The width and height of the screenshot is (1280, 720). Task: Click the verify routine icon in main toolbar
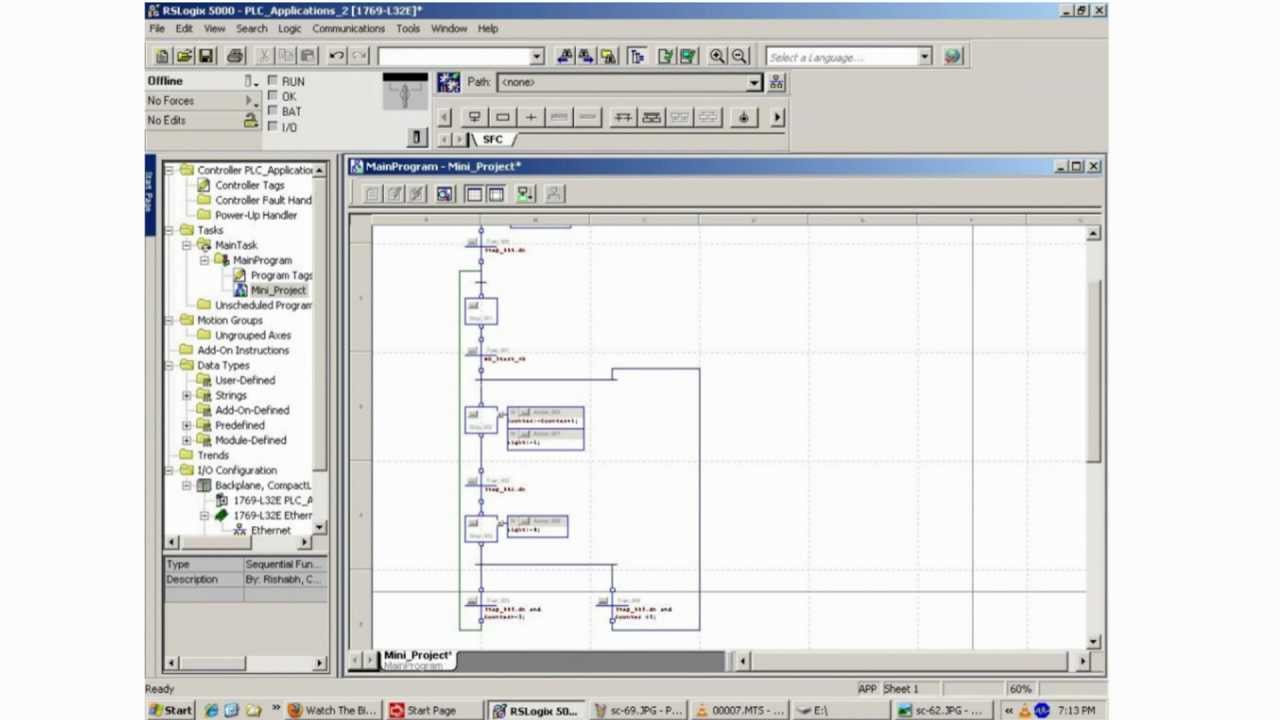coord(666,57)
